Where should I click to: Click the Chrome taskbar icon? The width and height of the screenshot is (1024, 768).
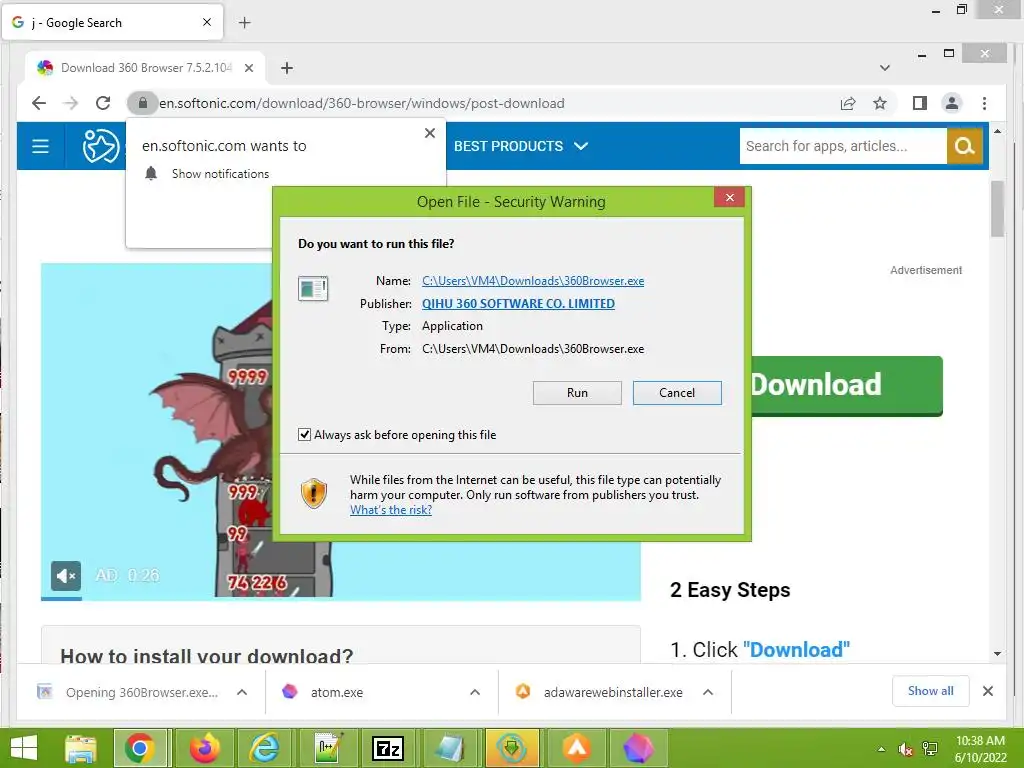point(141,748)
